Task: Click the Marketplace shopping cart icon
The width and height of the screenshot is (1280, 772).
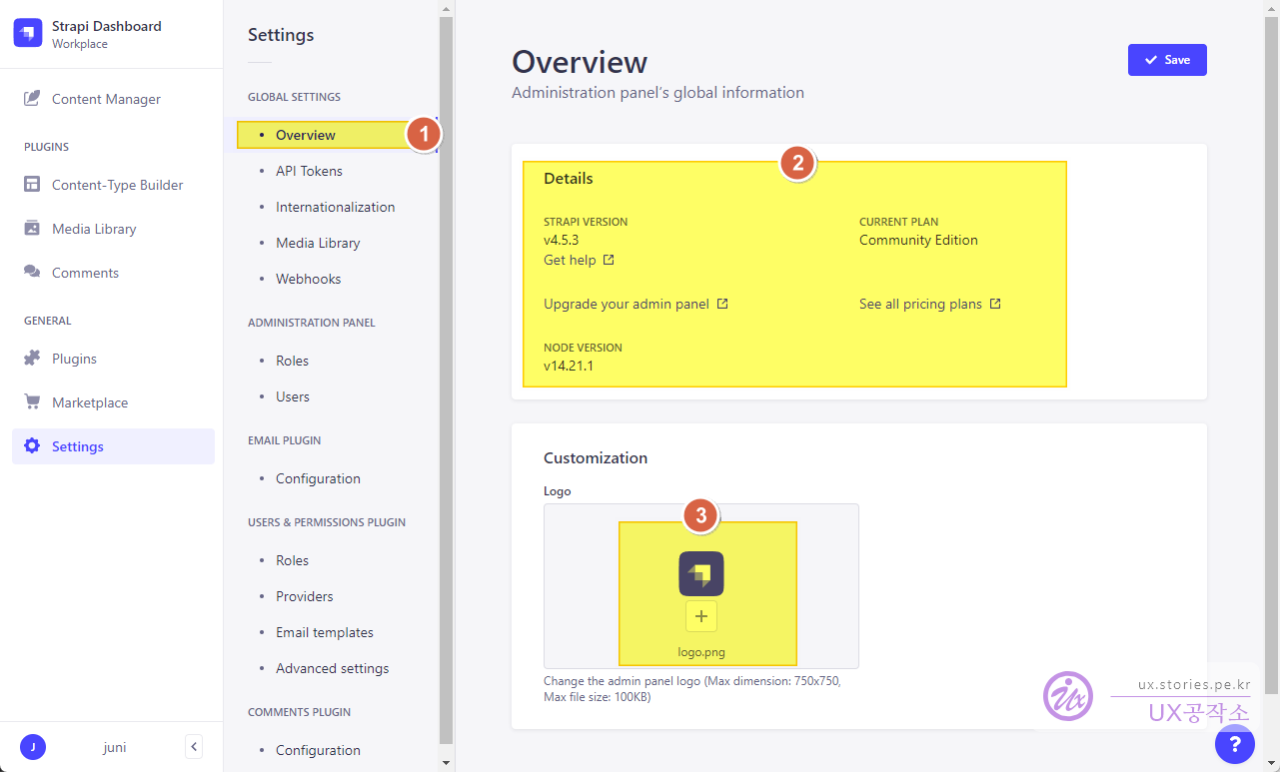Action: [32, 402]
